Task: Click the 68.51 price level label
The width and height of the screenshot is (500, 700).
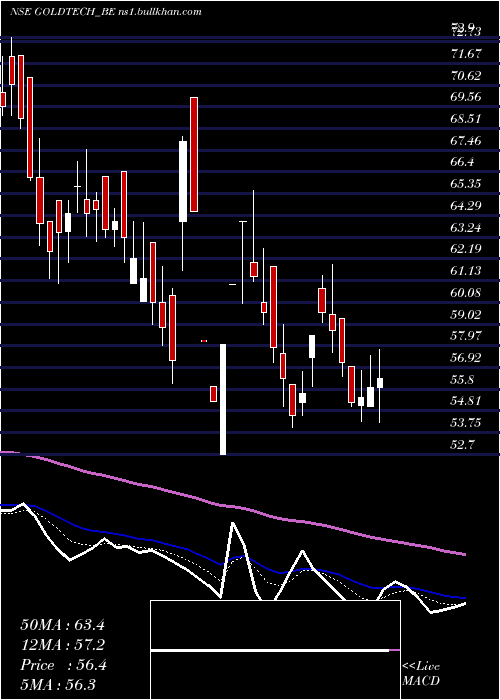Action: (x=466, y=119)
